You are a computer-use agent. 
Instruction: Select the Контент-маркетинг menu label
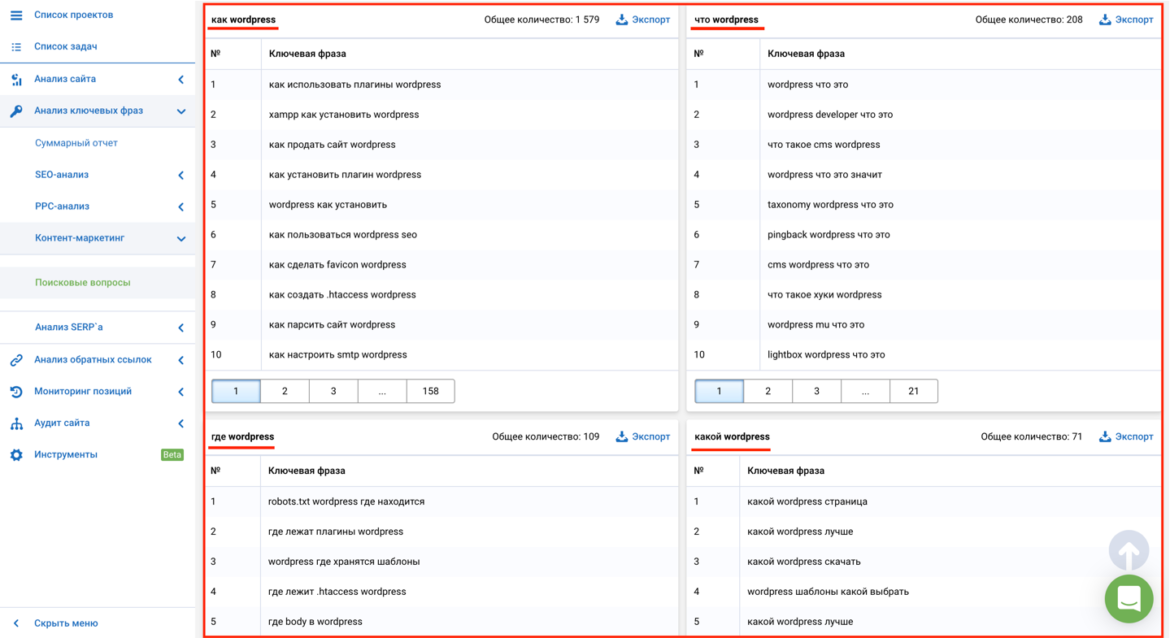[80, 238]
